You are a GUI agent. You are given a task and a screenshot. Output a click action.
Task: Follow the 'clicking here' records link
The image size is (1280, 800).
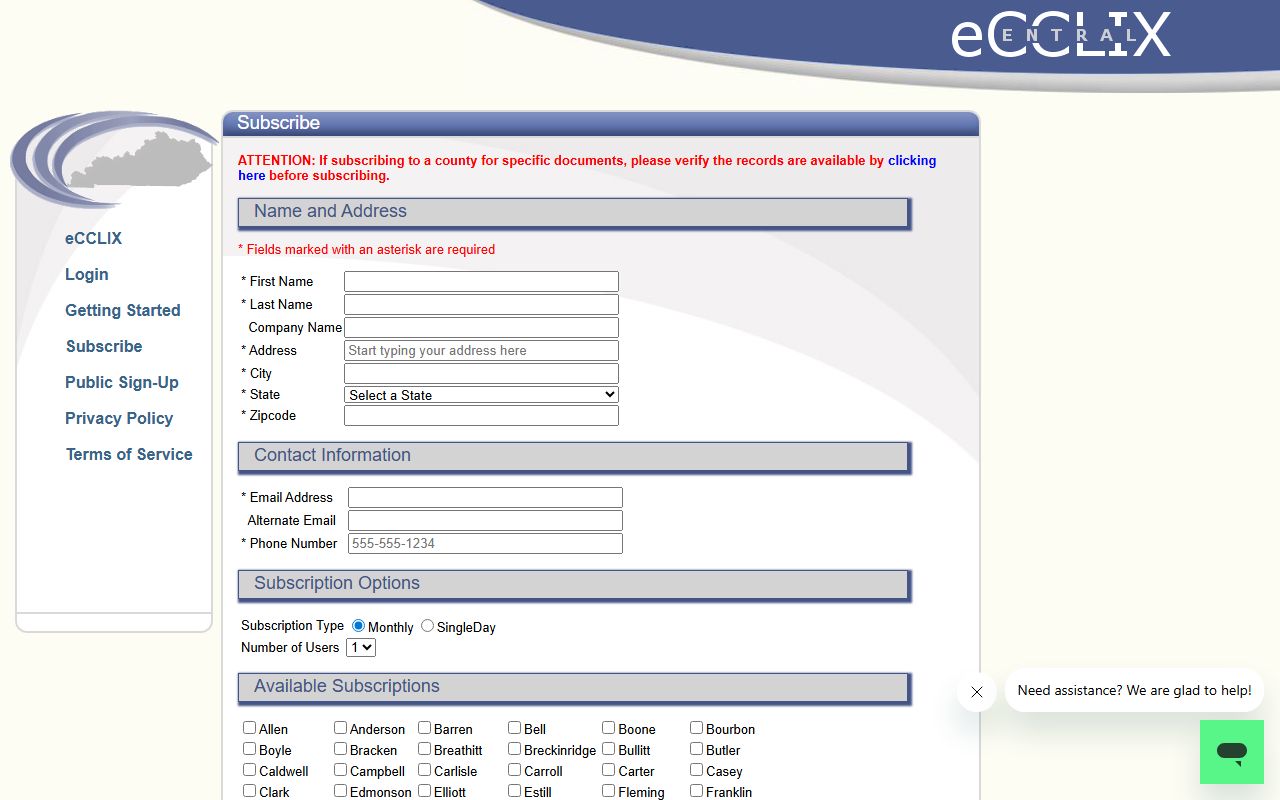click(x=911, y=160)
